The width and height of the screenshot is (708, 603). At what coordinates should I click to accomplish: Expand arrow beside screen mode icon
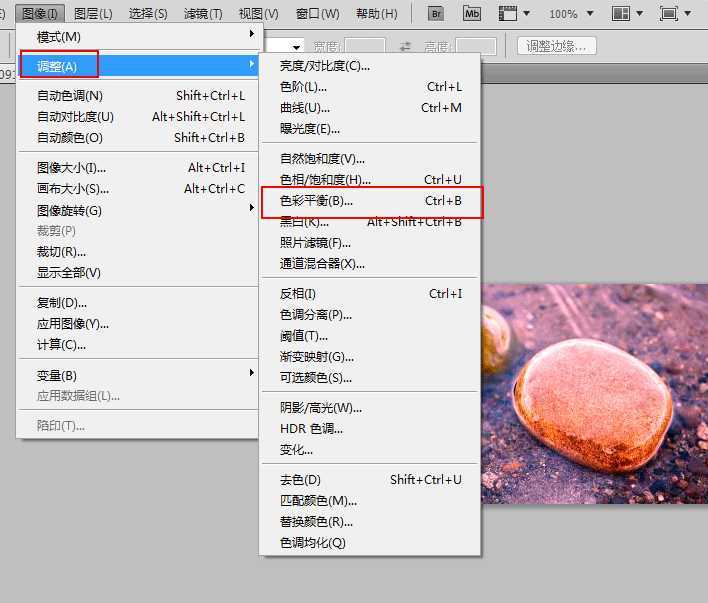tap(687, 14)
